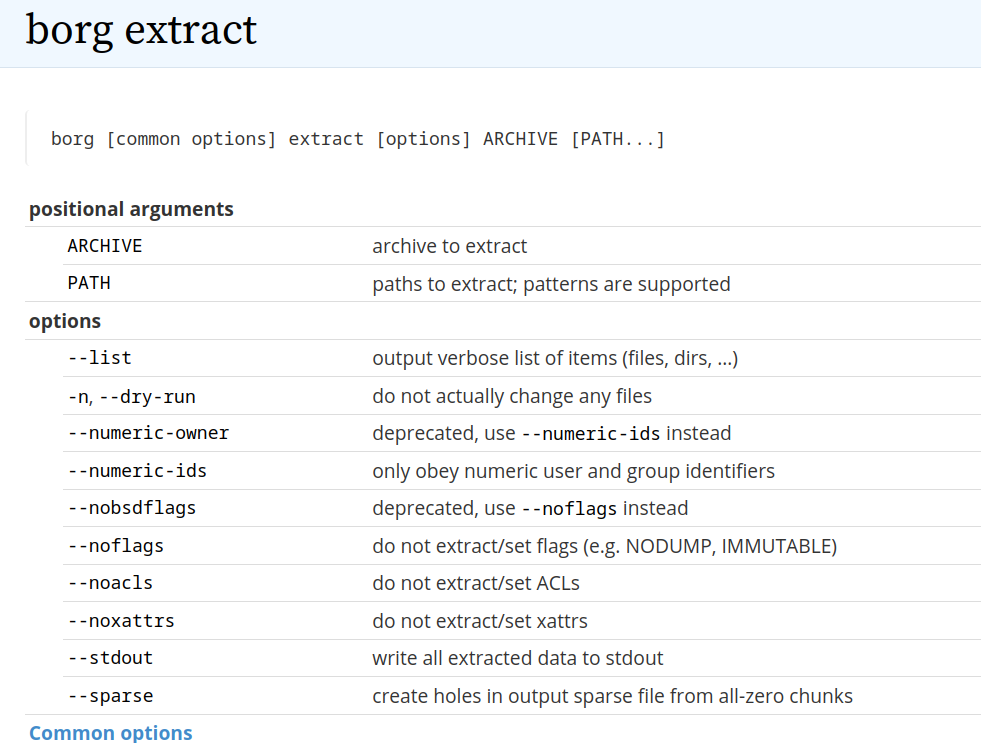Click the --dry-run option name
981x743 pixels.
[147, 396]
